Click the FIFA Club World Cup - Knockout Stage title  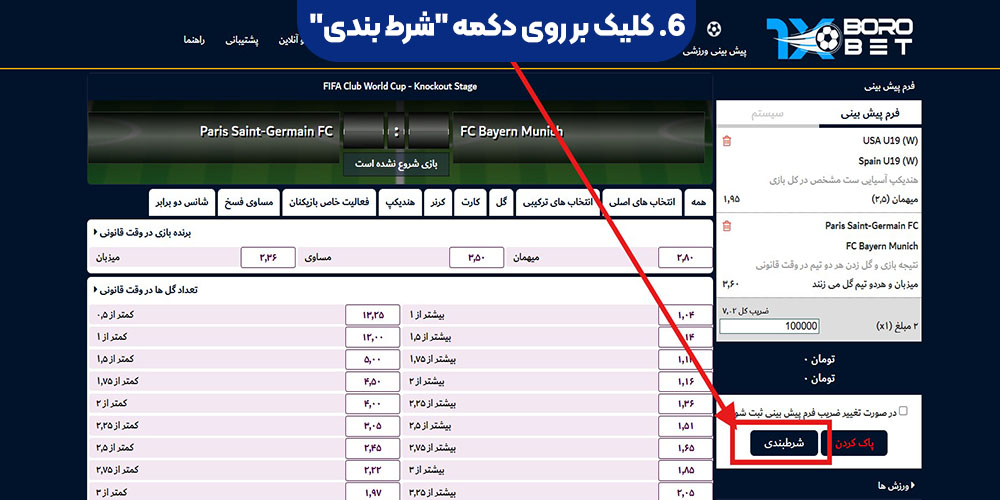click(x=400, y=86)
